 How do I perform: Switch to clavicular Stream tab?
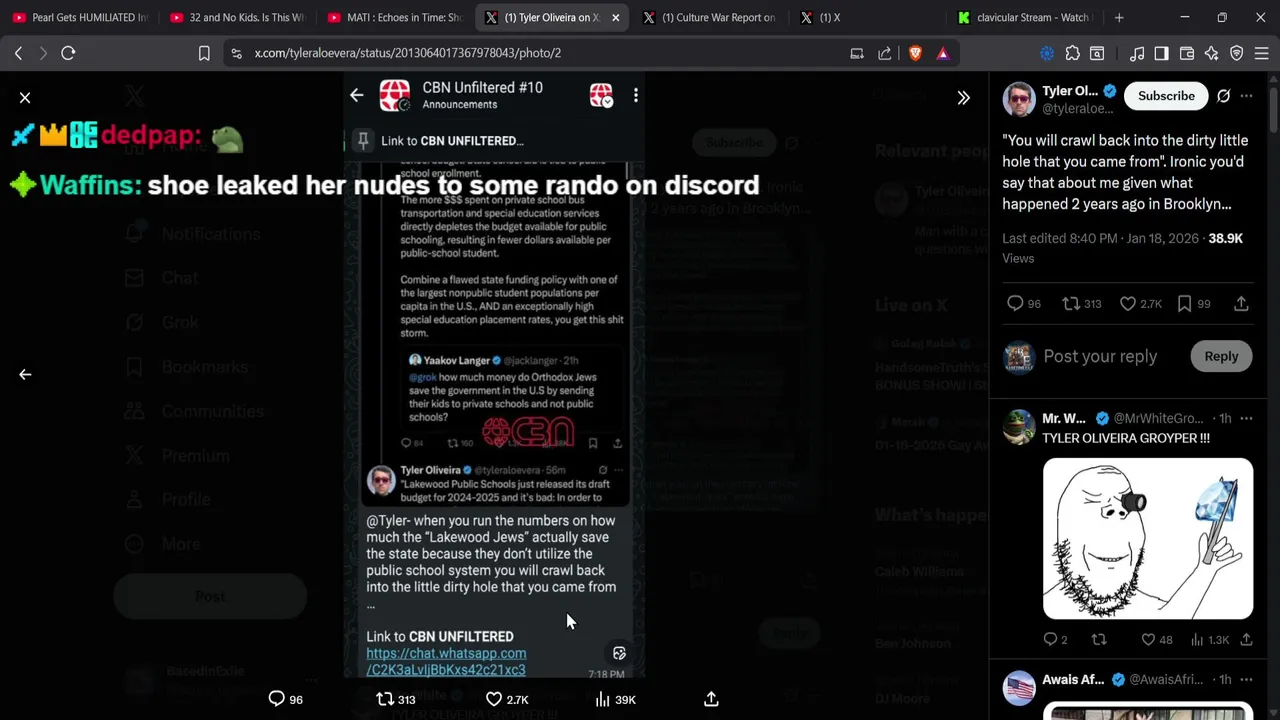[x=1026, y=17]
